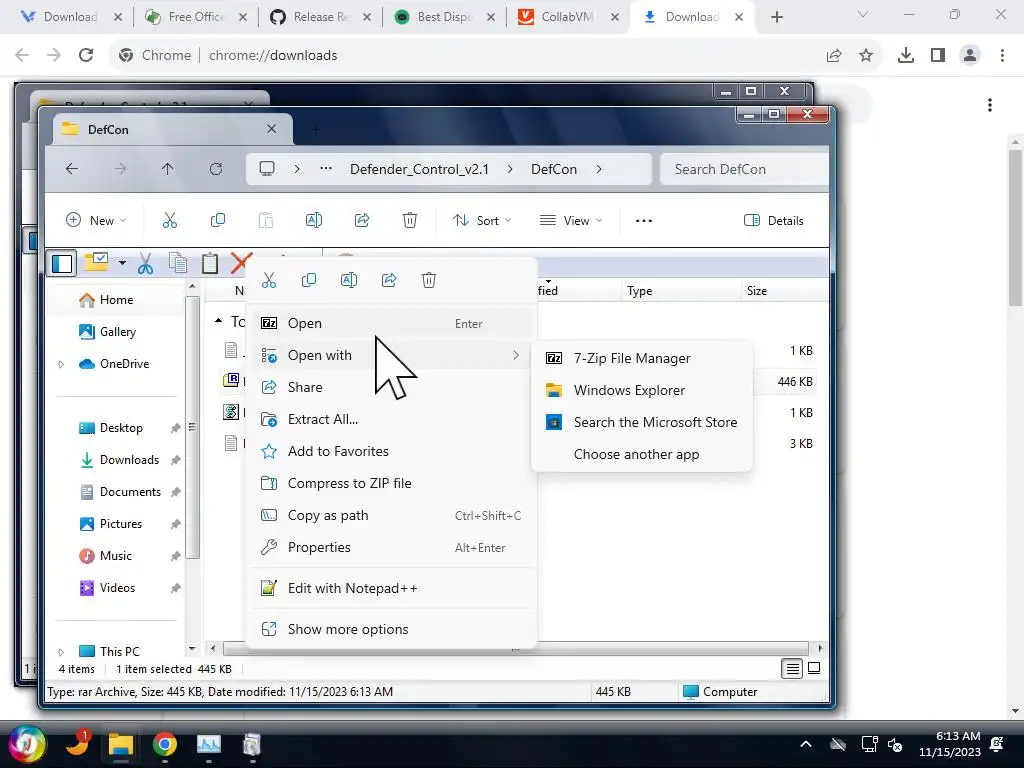
Task: Click Delete trash icon in context menu top row
Action: (429, 280)
